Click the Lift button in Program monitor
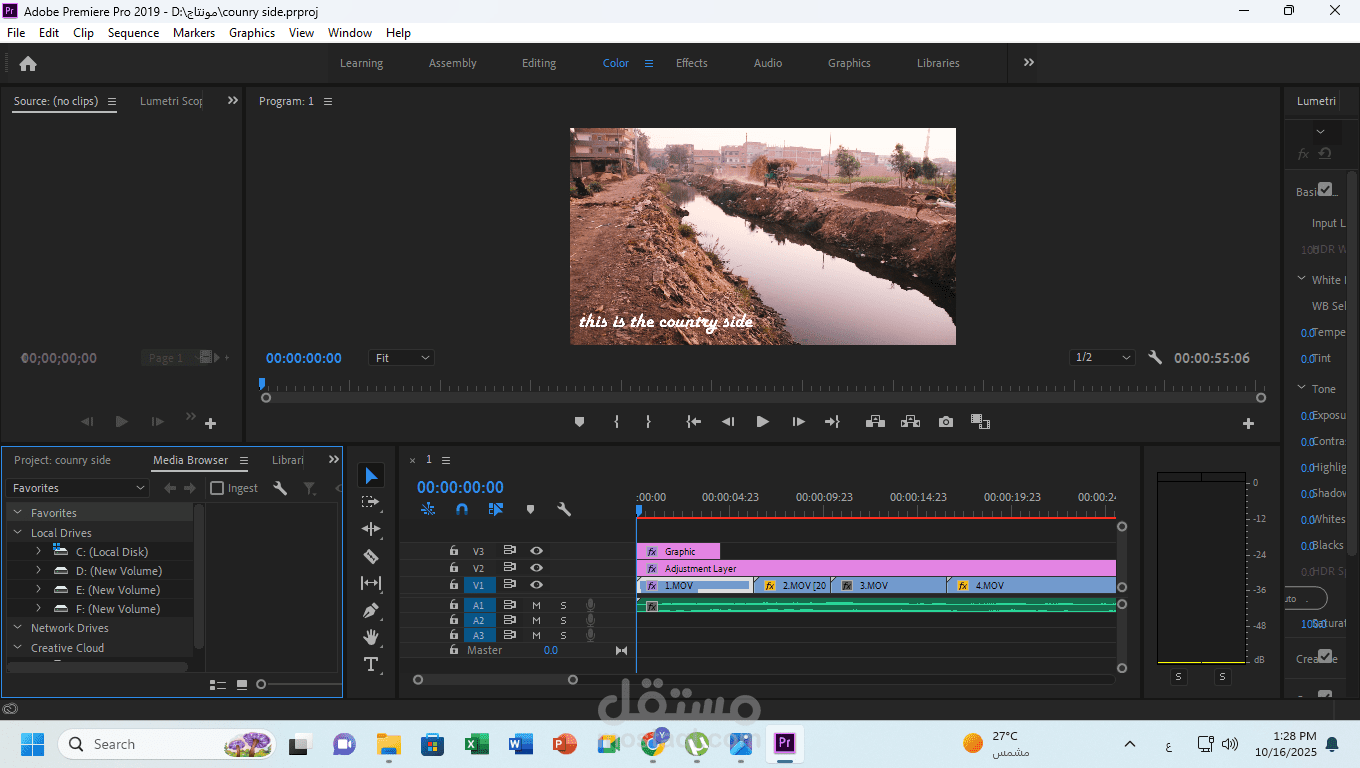Screen dimensions: 1360x768 [875, 422]
